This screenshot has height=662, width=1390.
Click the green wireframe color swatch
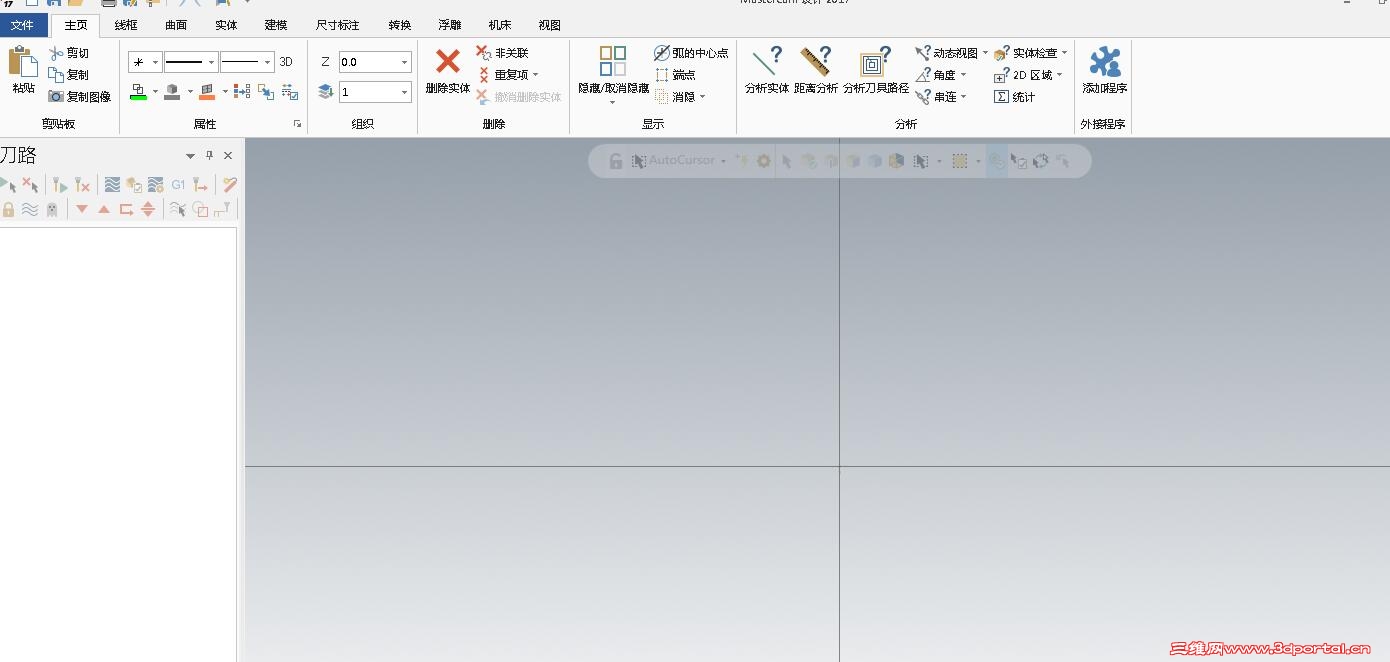pyautogui.click(x=138, y=92)
